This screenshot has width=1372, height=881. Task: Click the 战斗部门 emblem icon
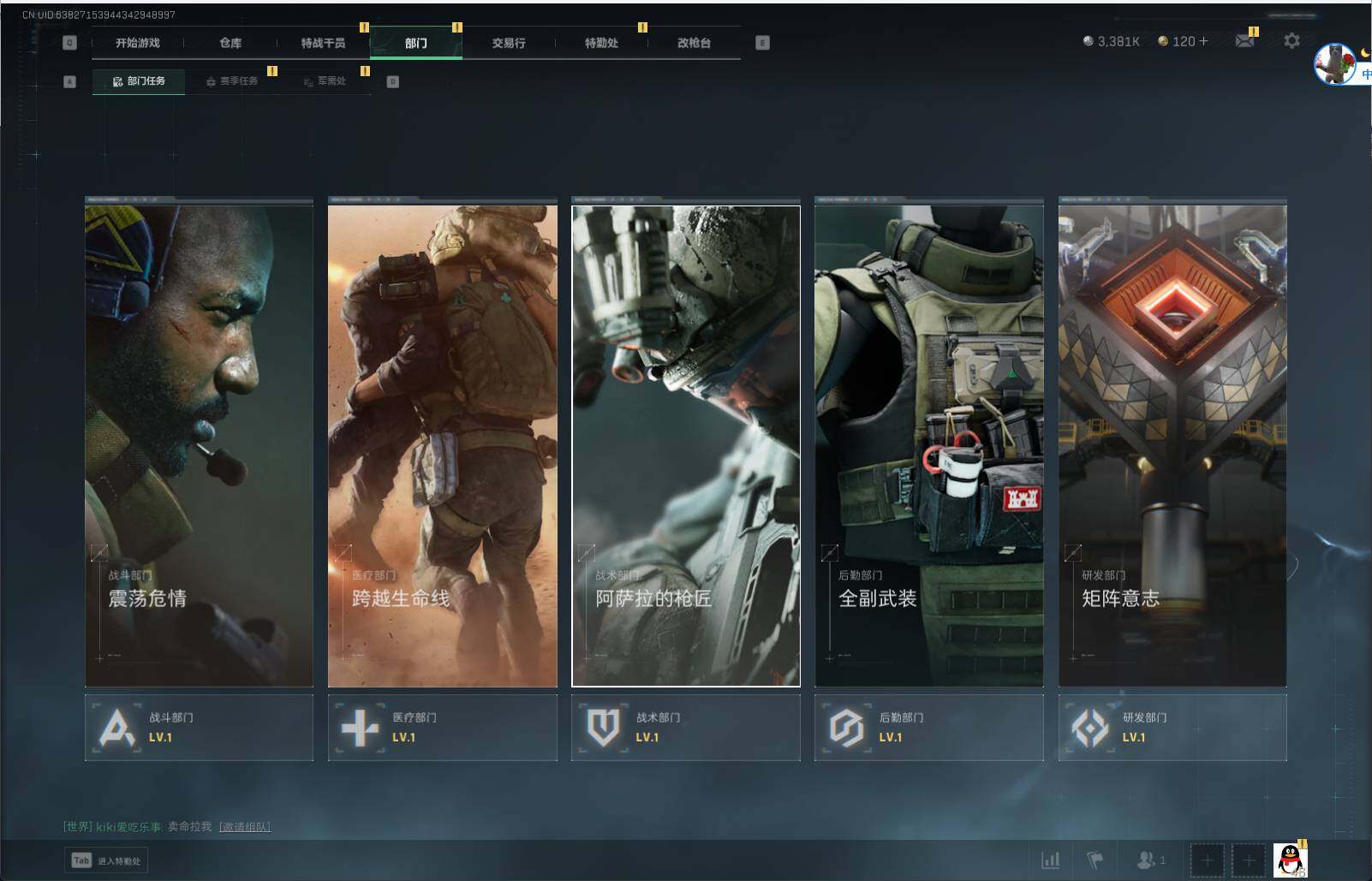[x=116, y=729]
